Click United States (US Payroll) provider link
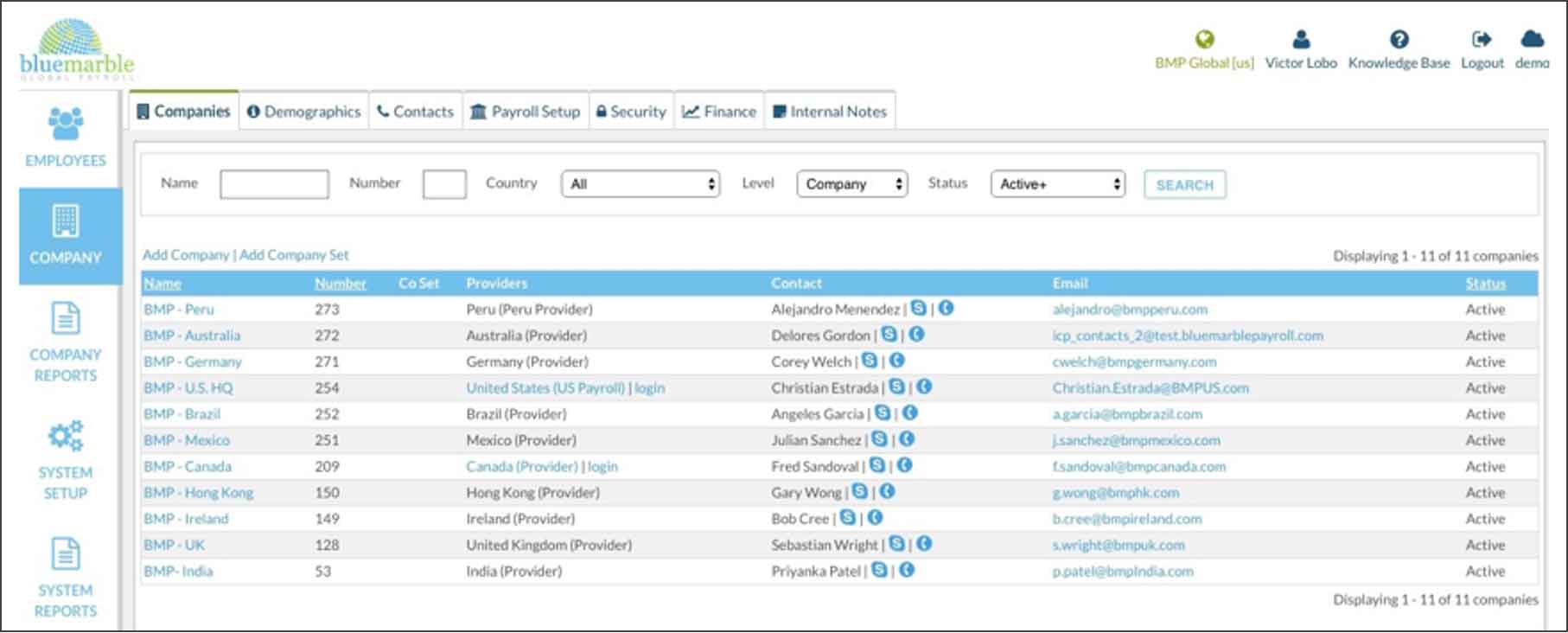The width and height of the screenshot is (1568, 633). click(545, 388)
